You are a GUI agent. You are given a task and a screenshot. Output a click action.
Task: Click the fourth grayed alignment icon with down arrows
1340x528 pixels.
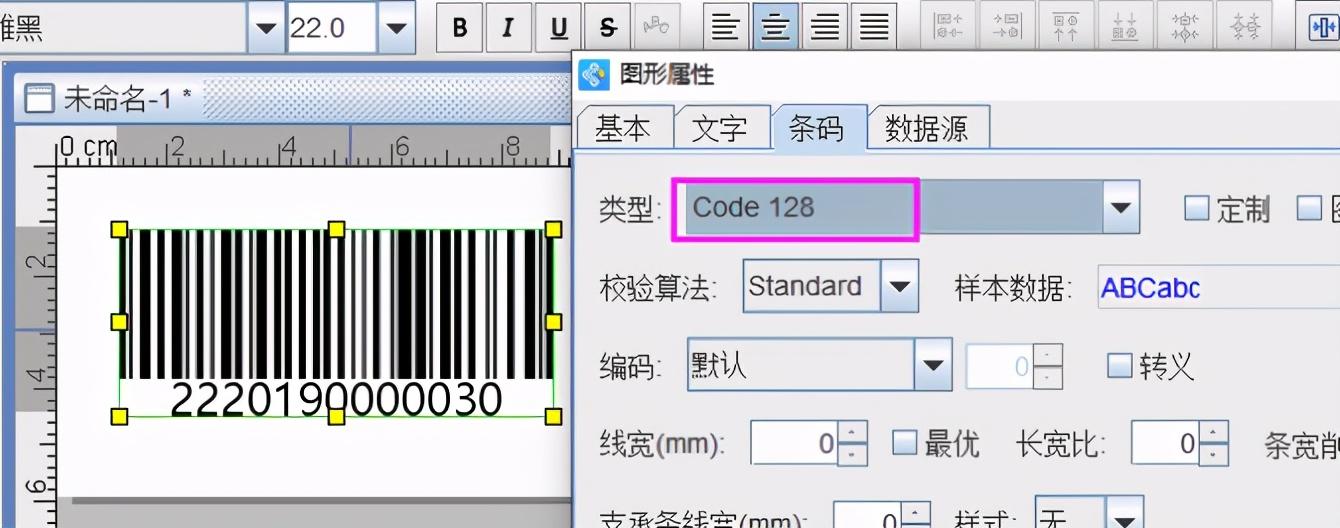[x=1125, y=27]
